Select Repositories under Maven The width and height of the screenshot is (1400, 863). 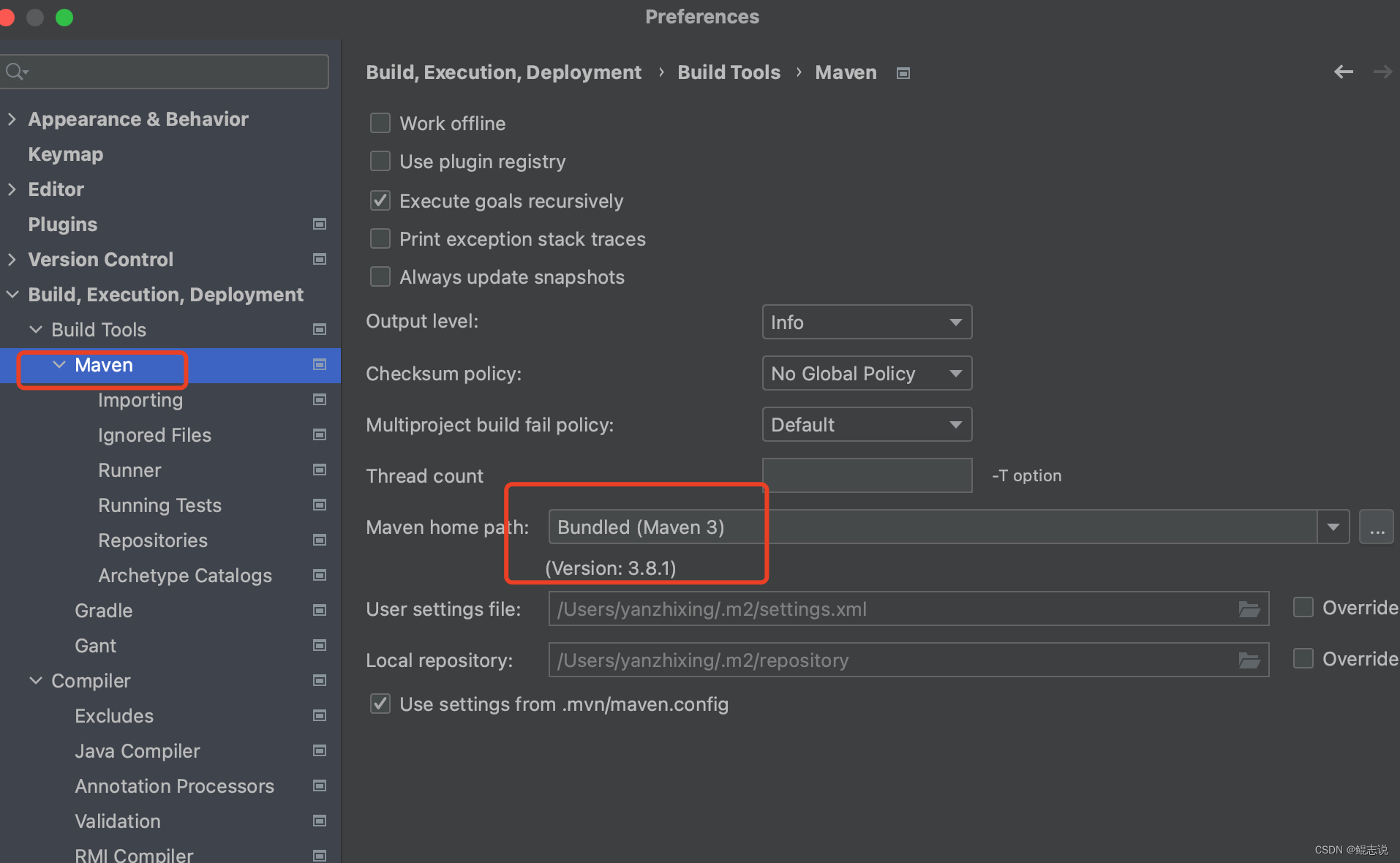153,540
